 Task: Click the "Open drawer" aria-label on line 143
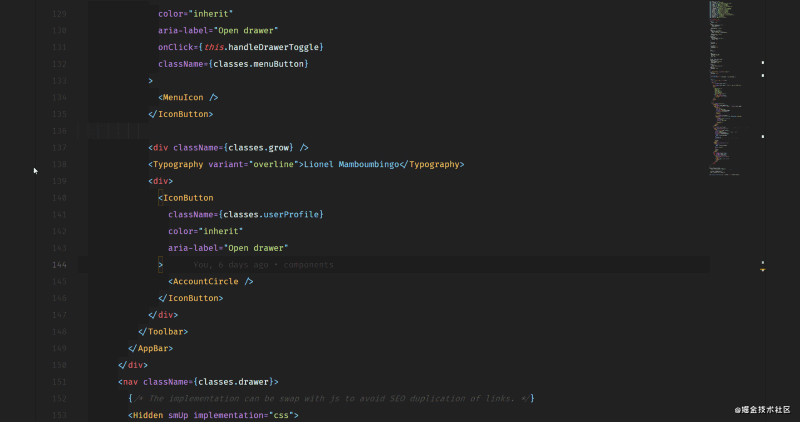(256, 248)
